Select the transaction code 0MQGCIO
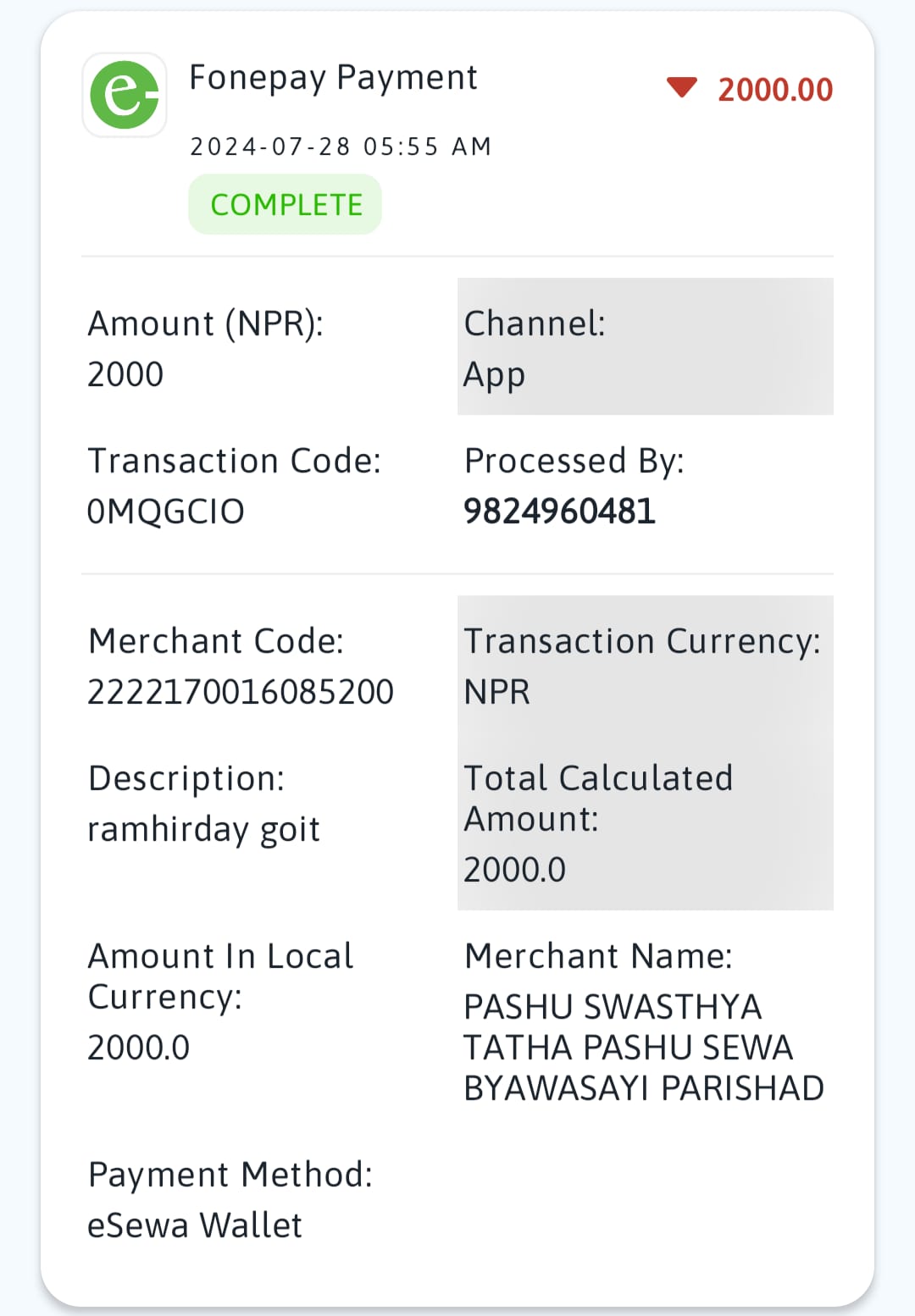This screenshot has width=915, height=1316. coord(166,511)
